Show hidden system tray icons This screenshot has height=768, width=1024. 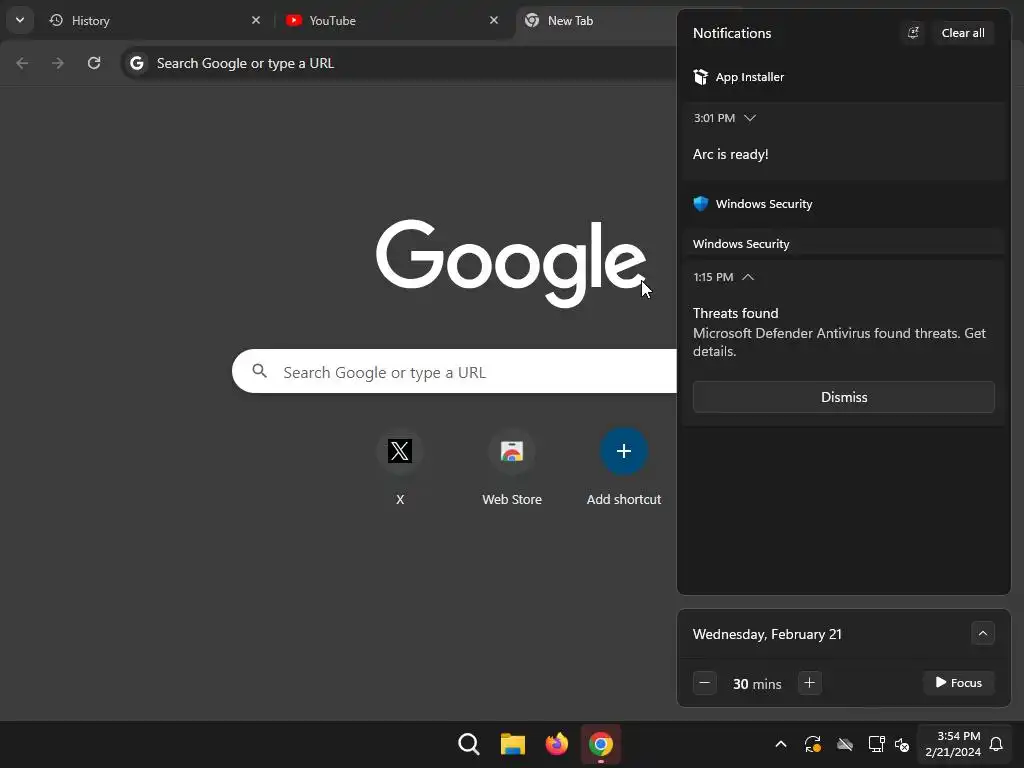pyautogui.click(x=780, y=744)
